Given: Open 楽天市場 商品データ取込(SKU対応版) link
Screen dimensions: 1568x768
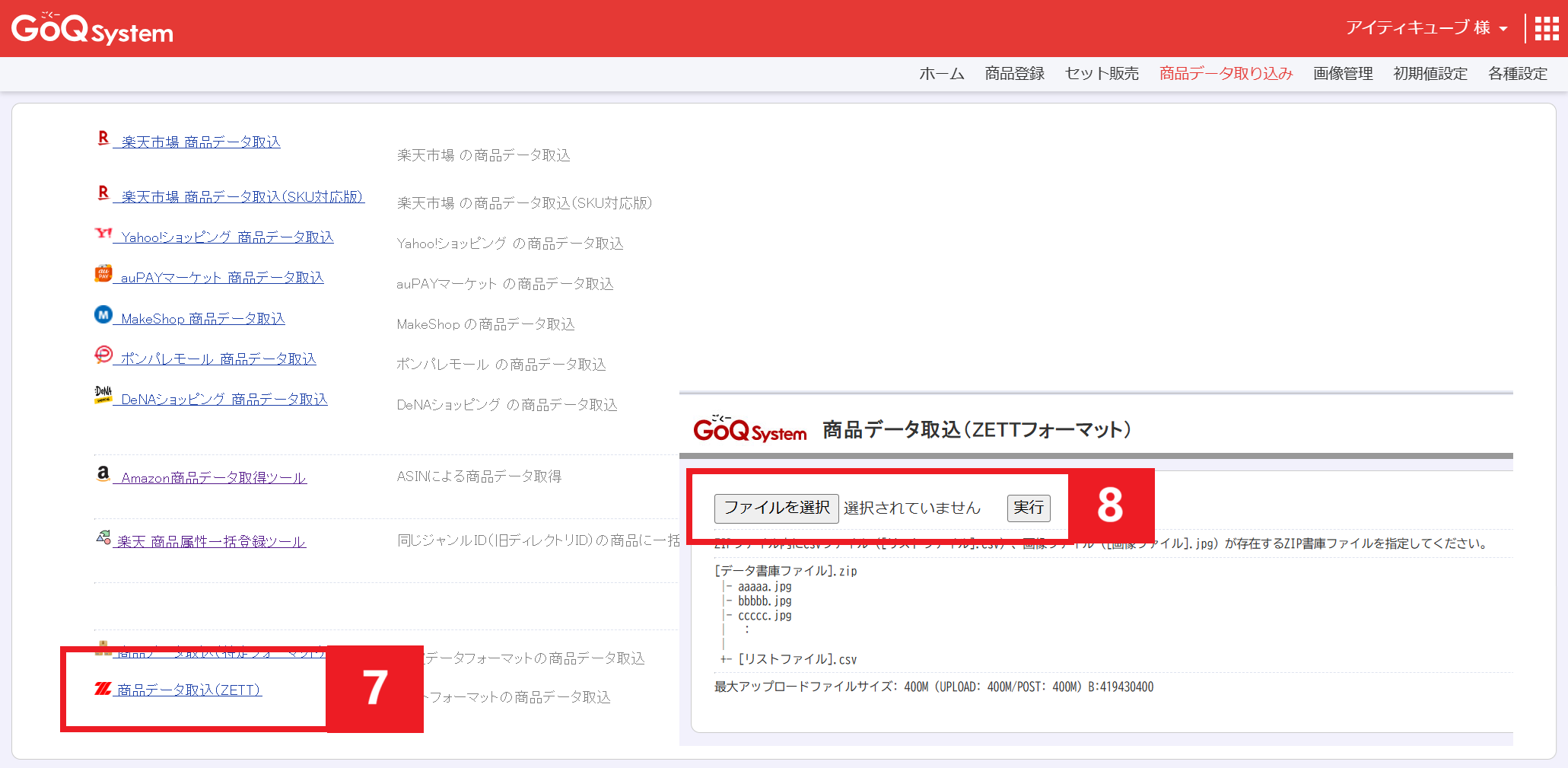Looking at the screenshot, I should pyautogui.click(x=243, y=197).
